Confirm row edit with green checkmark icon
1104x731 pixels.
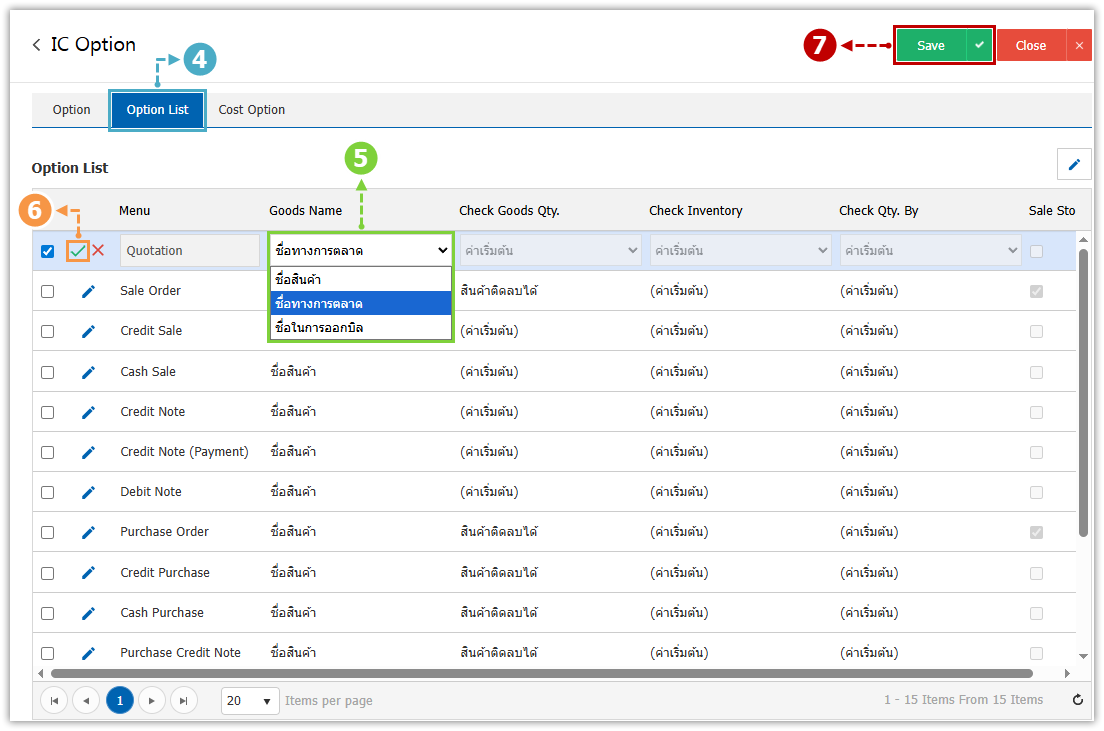pyautogui.click(x=77, y=251)
